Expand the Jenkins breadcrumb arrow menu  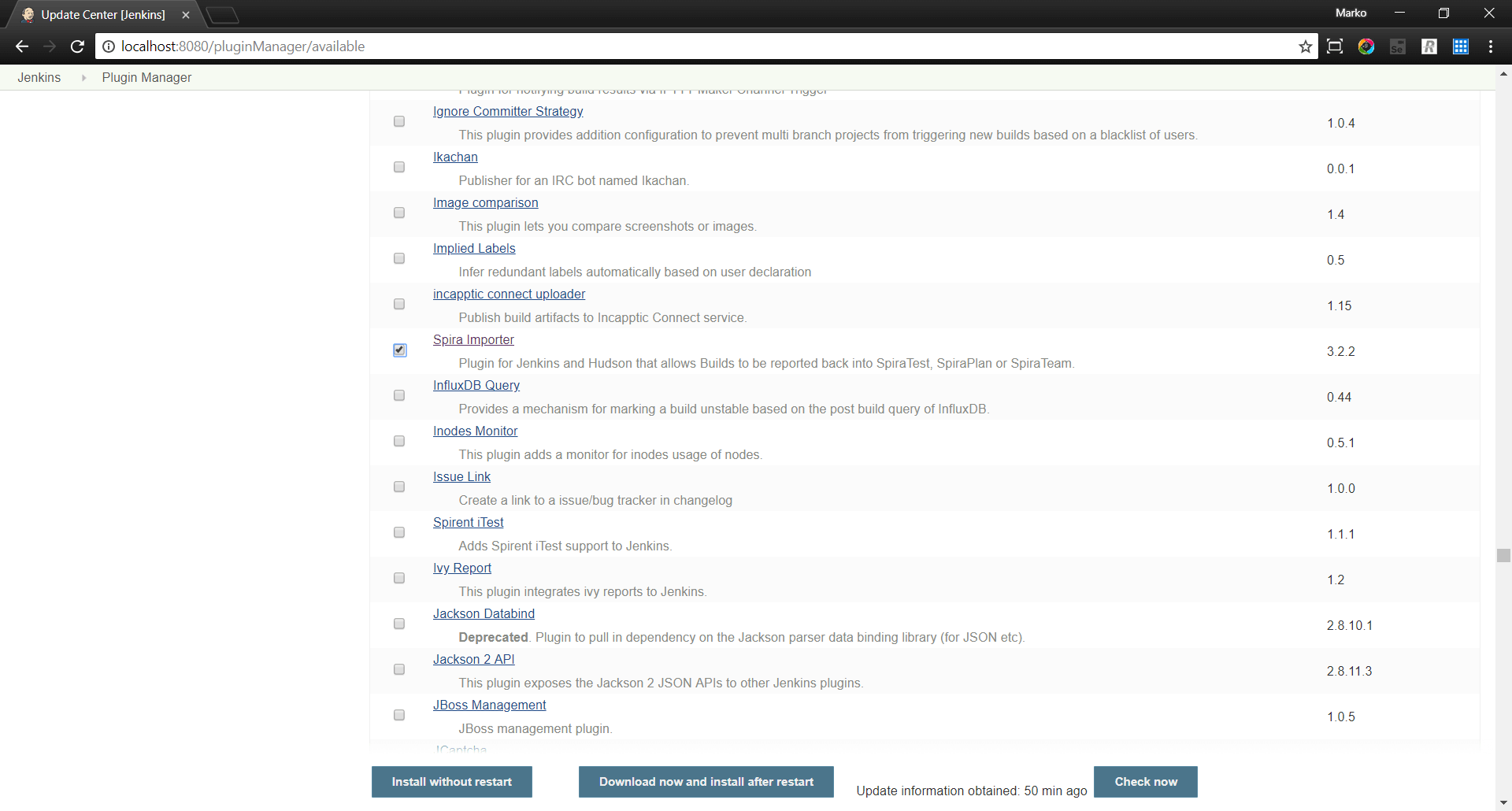(x=83, y=77)
